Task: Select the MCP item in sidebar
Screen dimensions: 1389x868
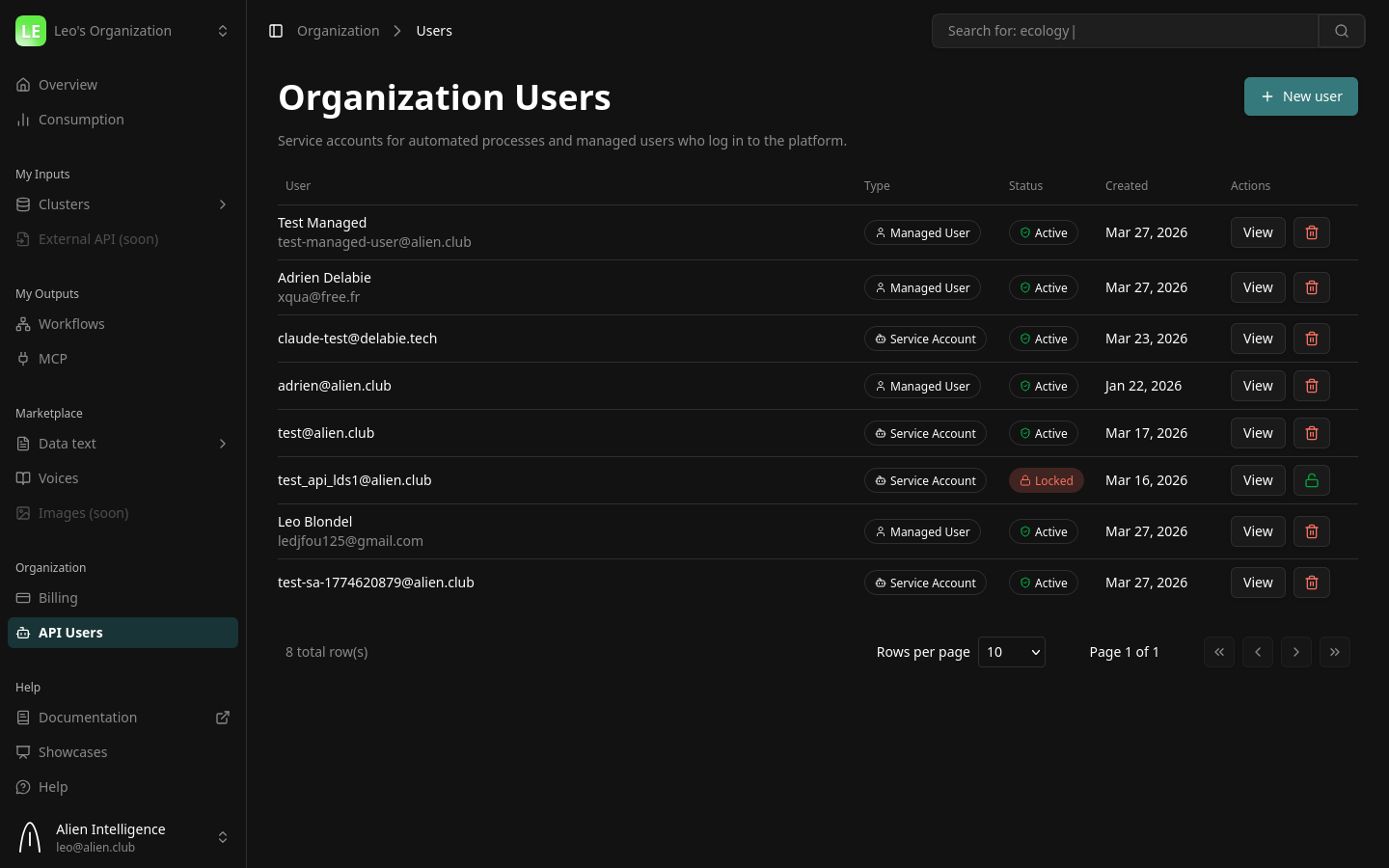Action: coord(52,358)
